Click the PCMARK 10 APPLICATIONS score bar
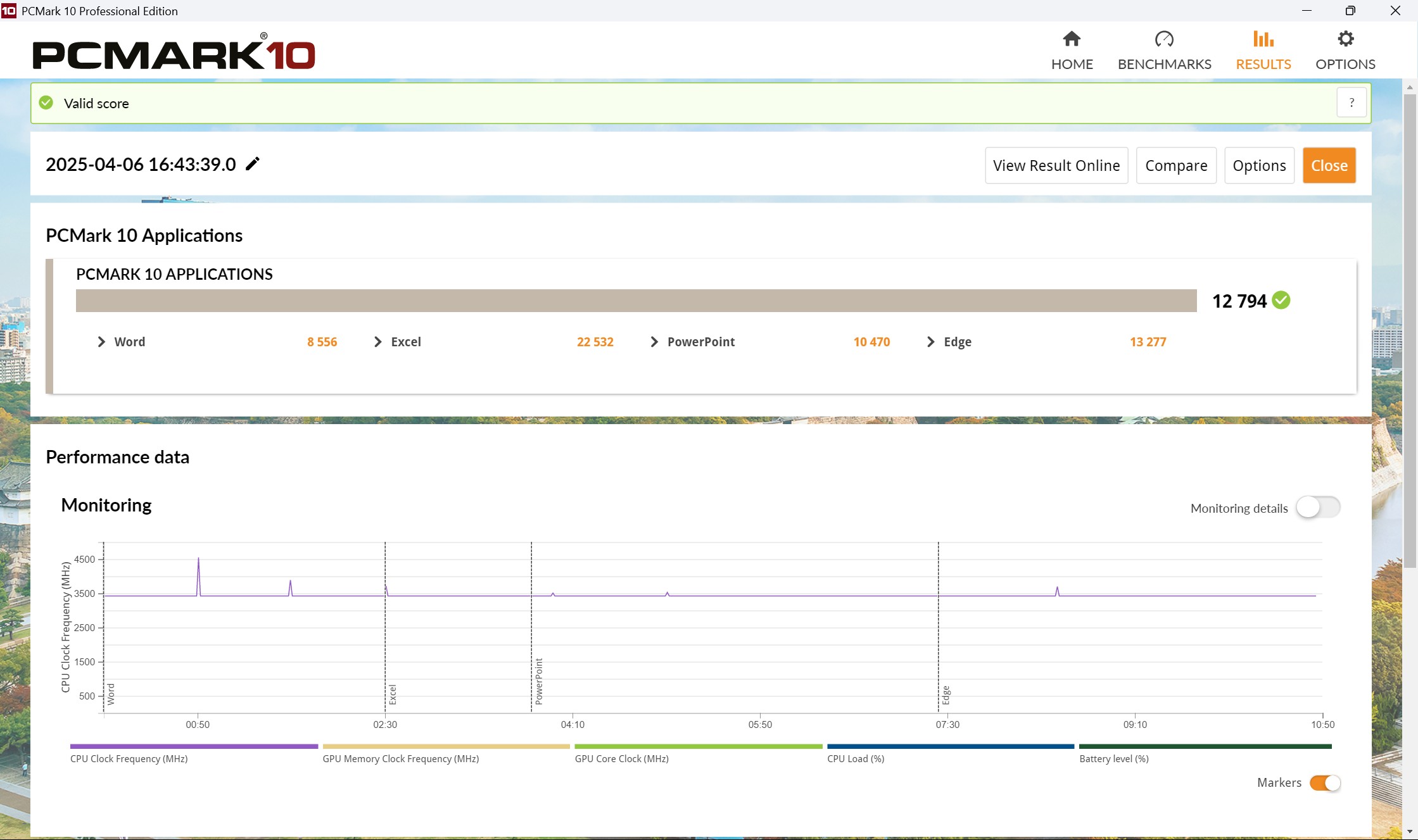This screenshot has height=840, width=1418. [636, 301]
